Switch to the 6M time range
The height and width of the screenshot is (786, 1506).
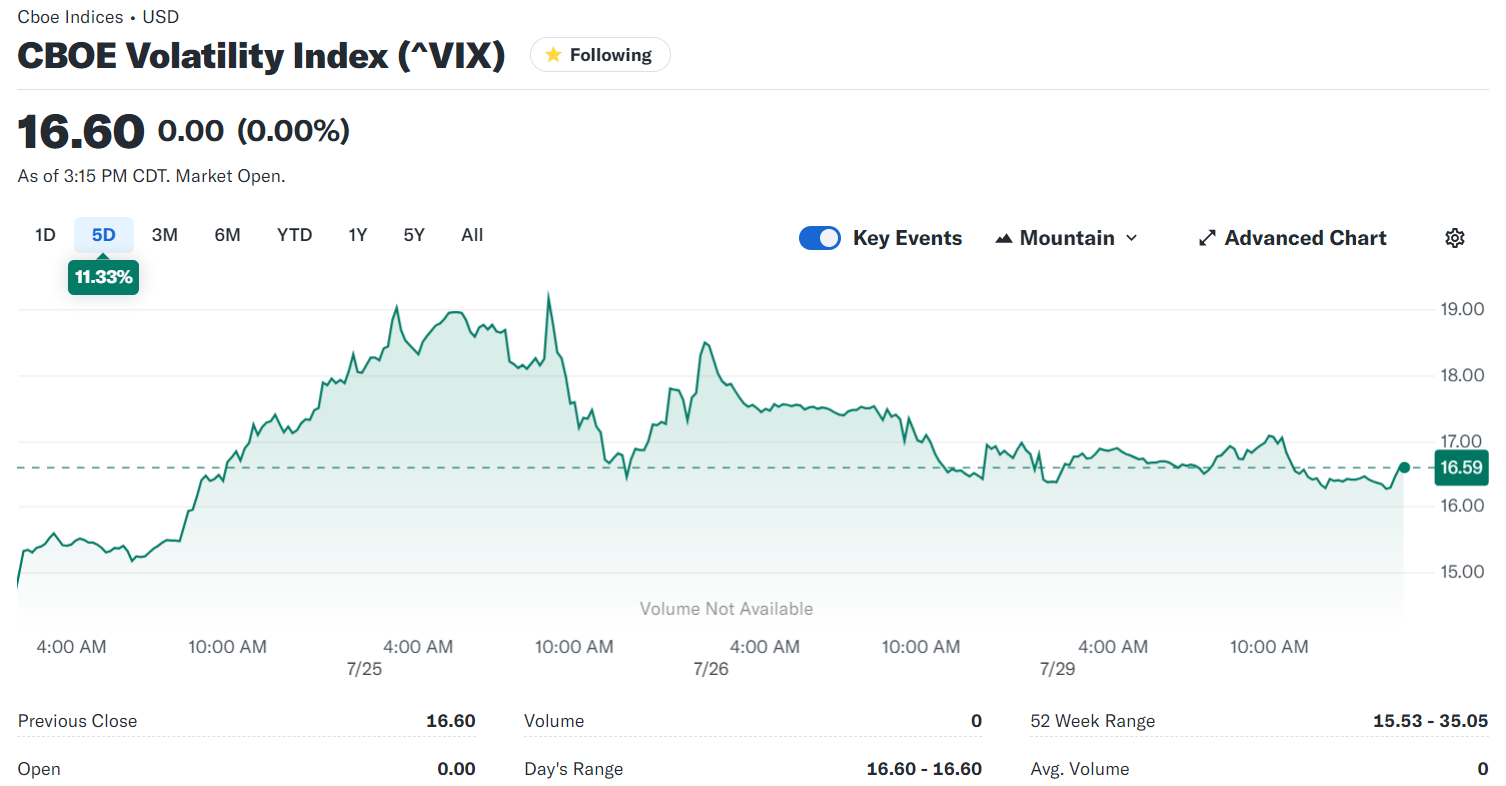coord(227,235)
